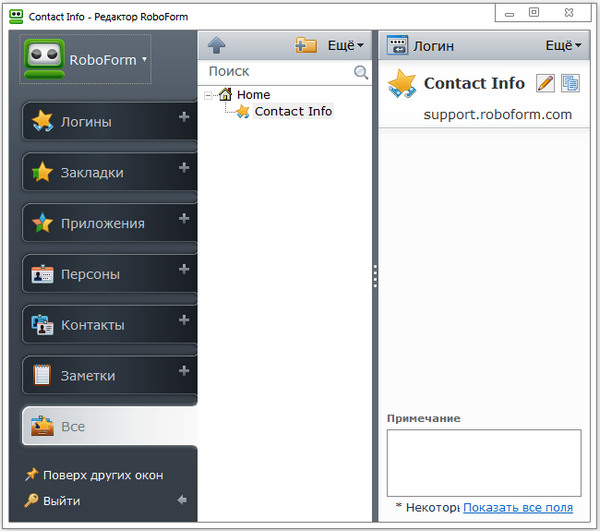
Task: Click the Выйти logout button
Action: point(60,500)
